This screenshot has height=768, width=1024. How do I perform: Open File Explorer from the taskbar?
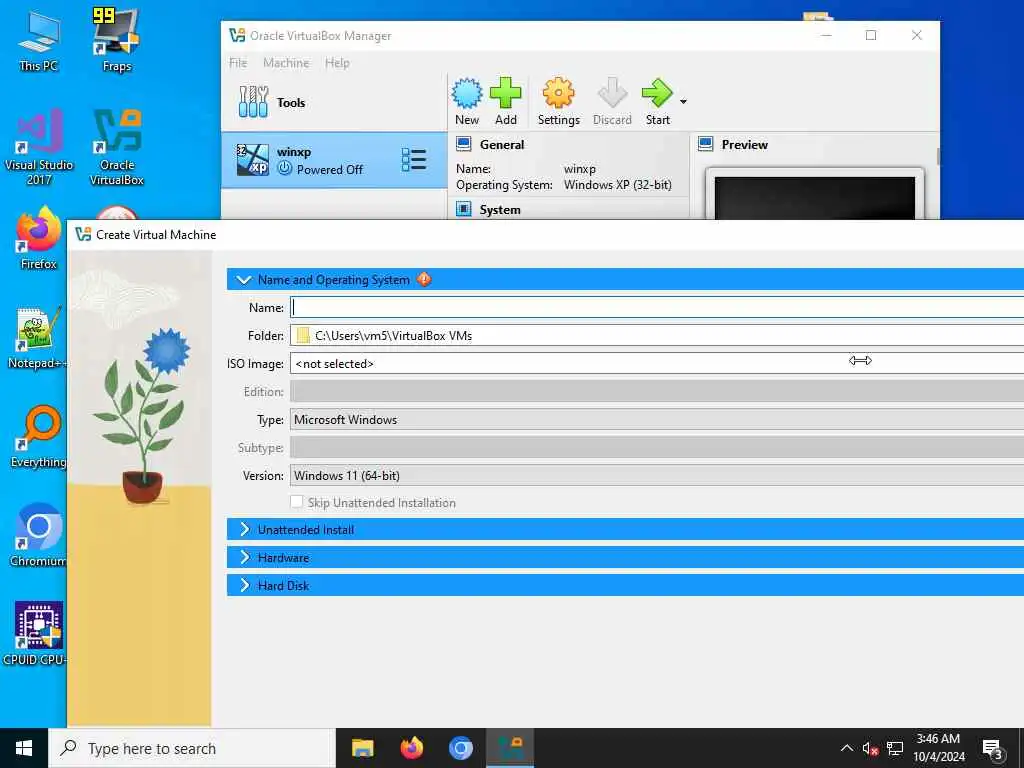pos(362,748)
